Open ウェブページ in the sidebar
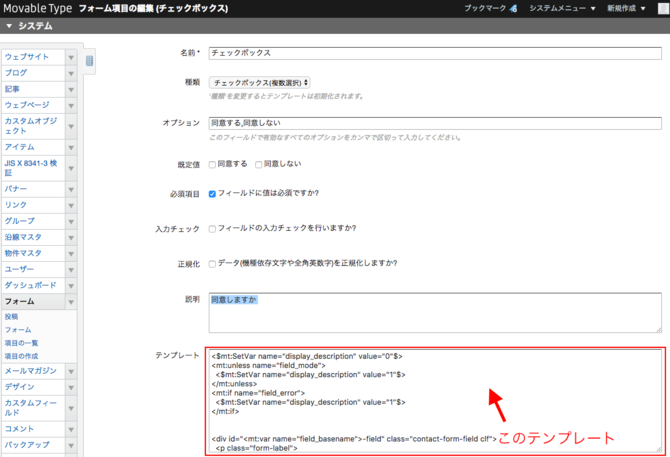This screenshot has width=670, height=457. point(27,105)
